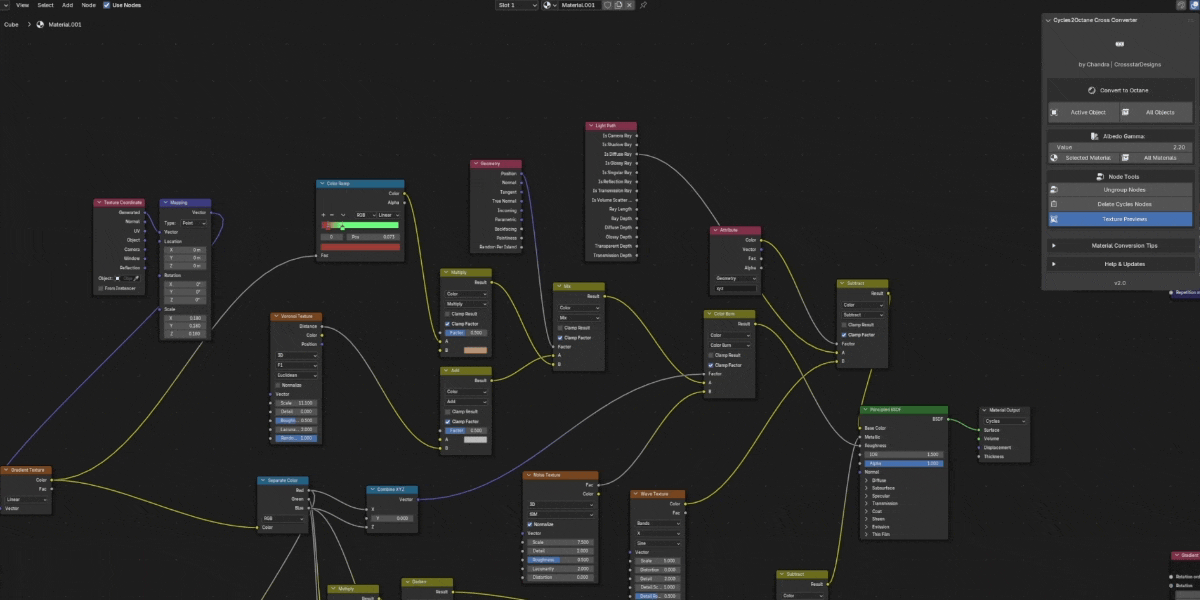Viewport: 1200px width, 600px height.
Task: Click red color swatch in Color Ramp
Action: [360, 247]
